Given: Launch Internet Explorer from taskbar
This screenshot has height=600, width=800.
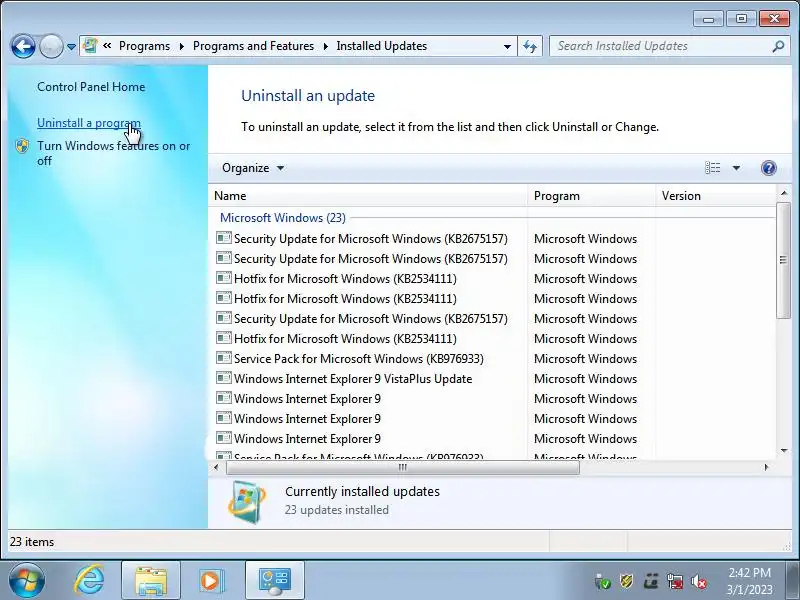Looking at the screenshot, I should pyautogui.click(x=89, y=580).
